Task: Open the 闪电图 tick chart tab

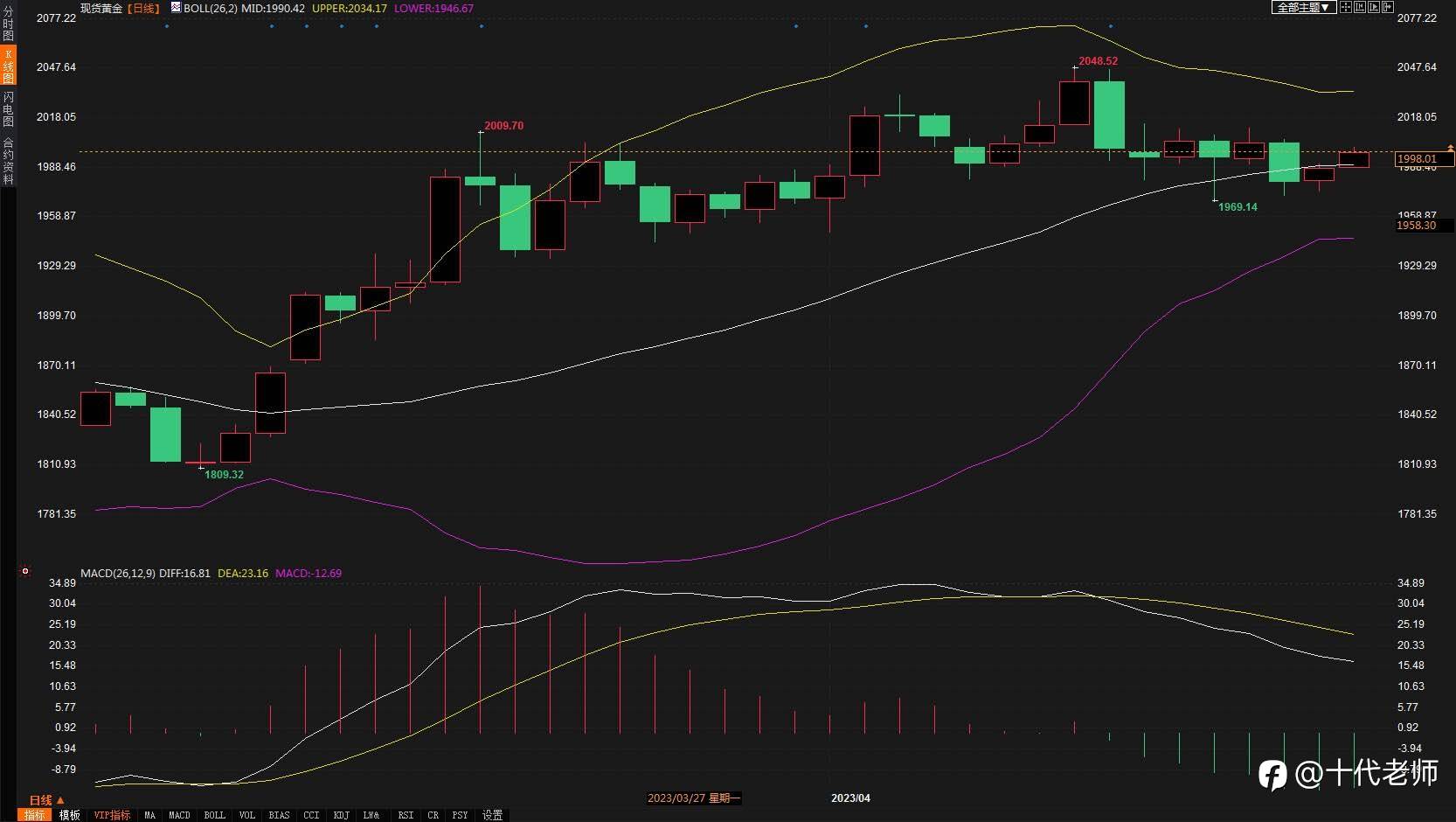Action: (x=8, y=109)
